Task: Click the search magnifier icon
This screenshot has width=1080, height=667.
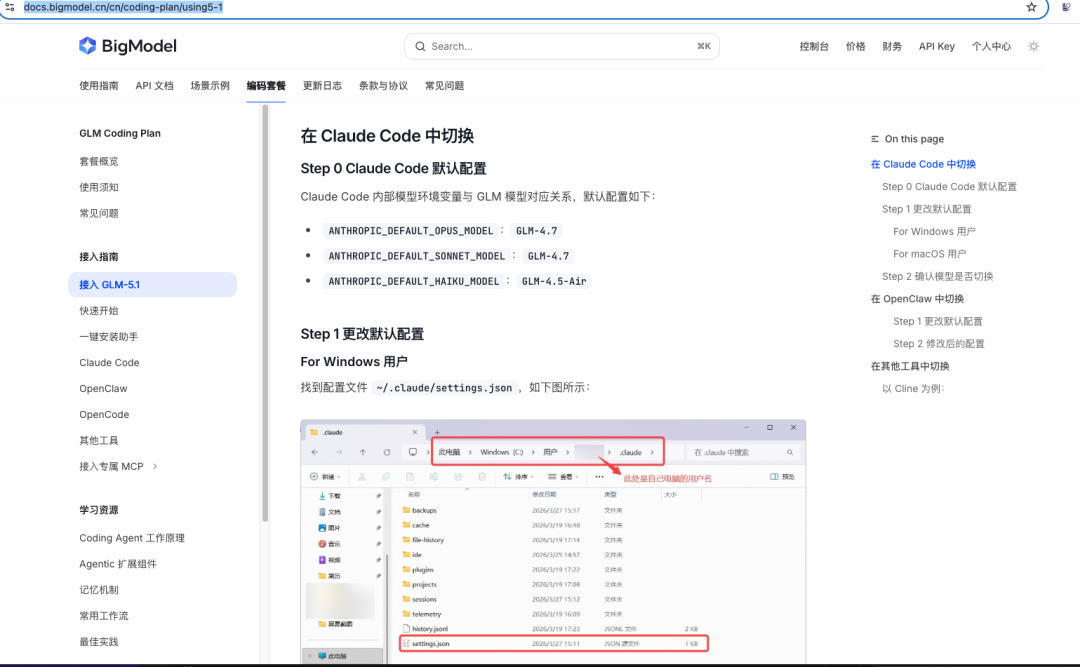Action: click(x=420, y=46)
